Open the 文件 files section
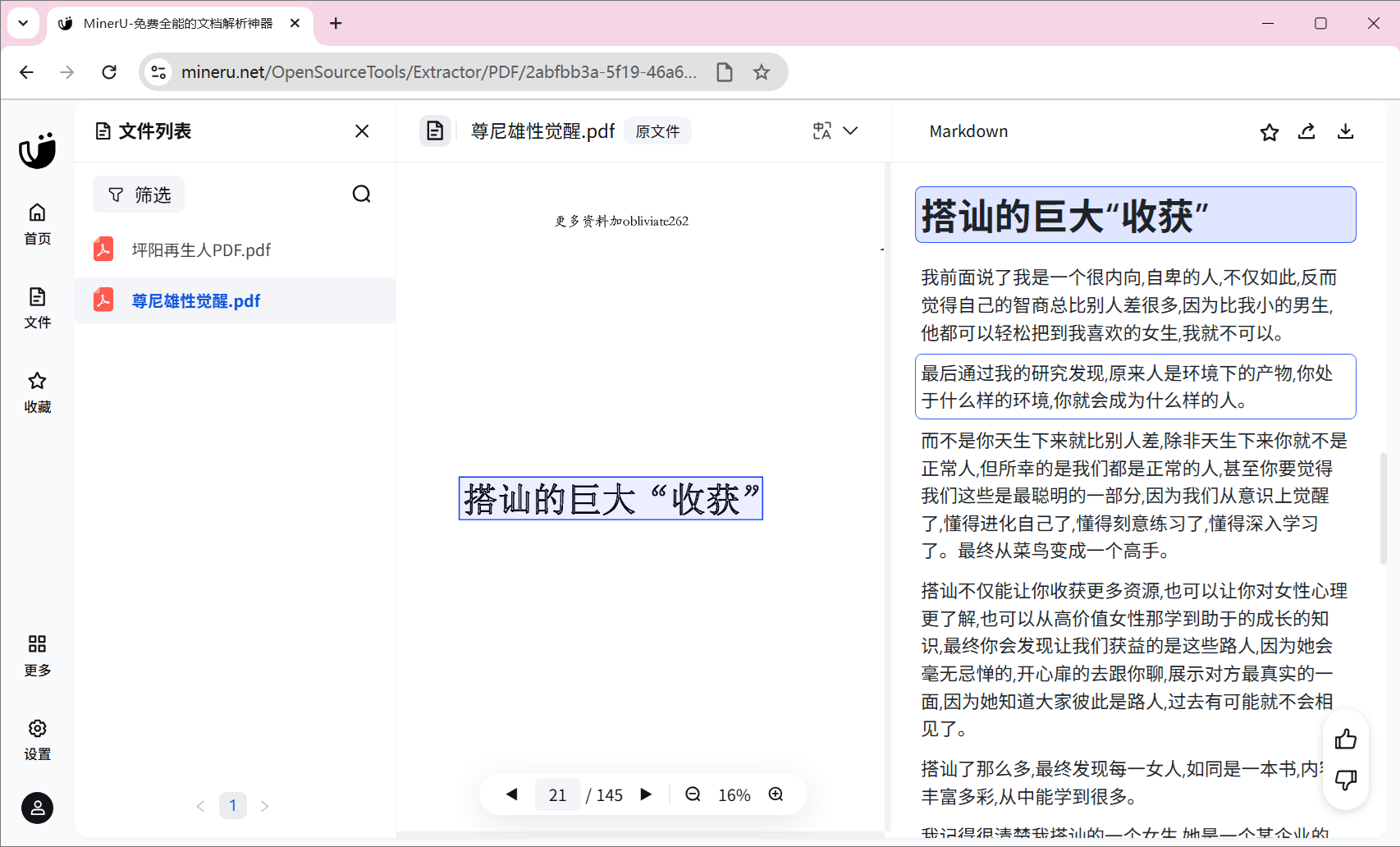Screen dimensions: 1400x847 [x=37, y=308]
